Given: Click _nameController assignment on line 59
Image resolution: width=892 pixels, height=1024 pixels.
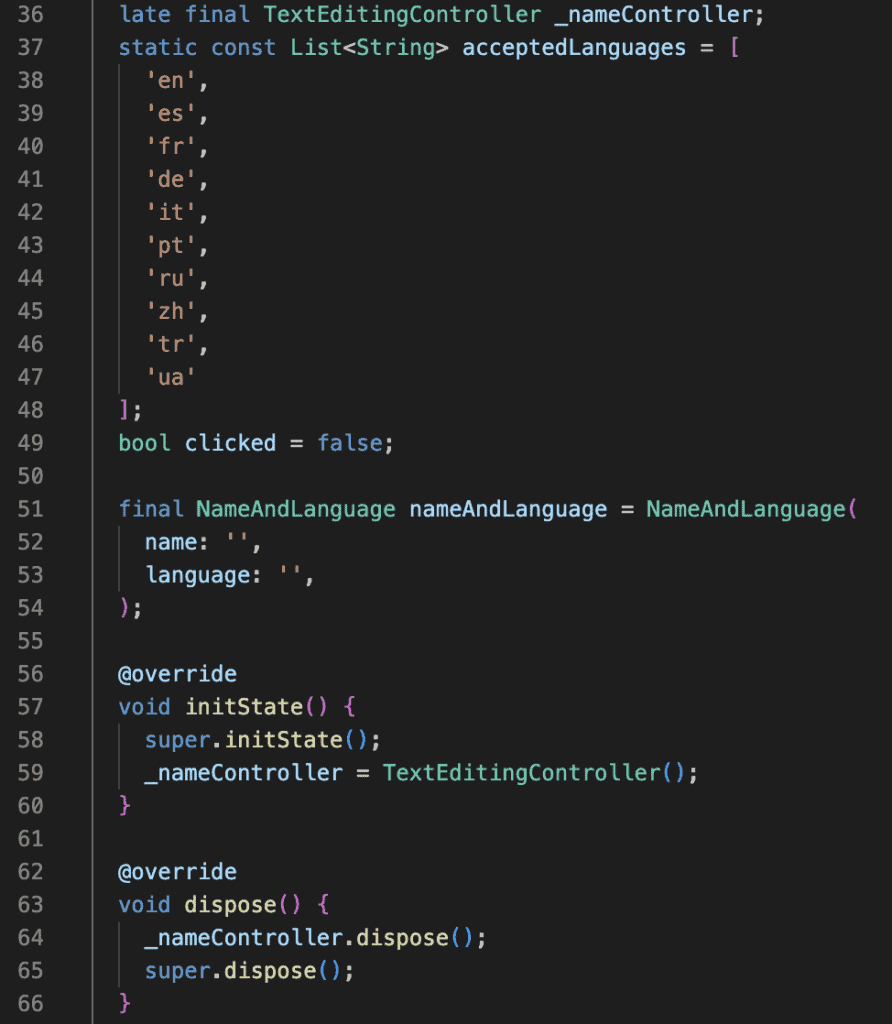Looking at the screenshot, I should [x=244, y=773].
